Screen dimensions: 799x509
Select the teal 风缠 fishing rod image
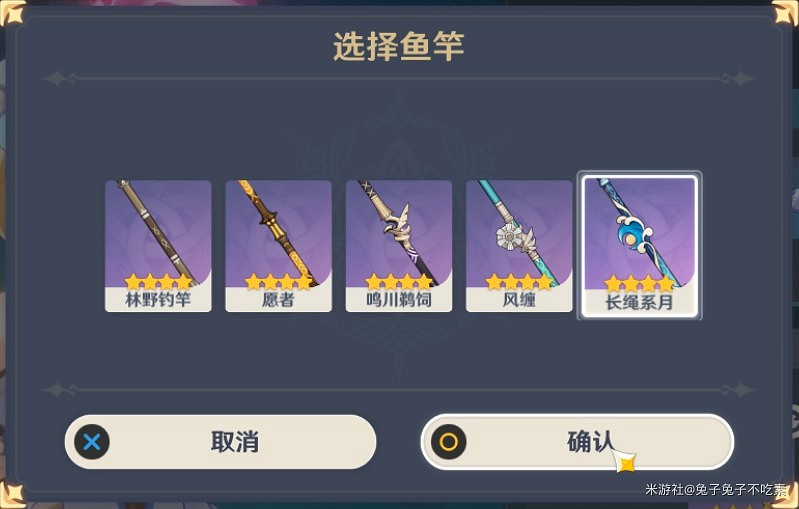point(519,234)
